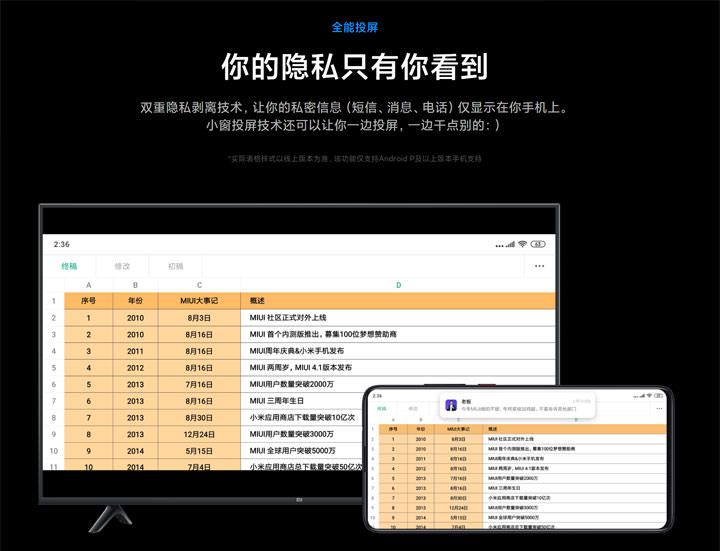This screenshot has height=551, width=720.
Task: Click the 2012 year cell on the TV
Action: pos(135,368)
